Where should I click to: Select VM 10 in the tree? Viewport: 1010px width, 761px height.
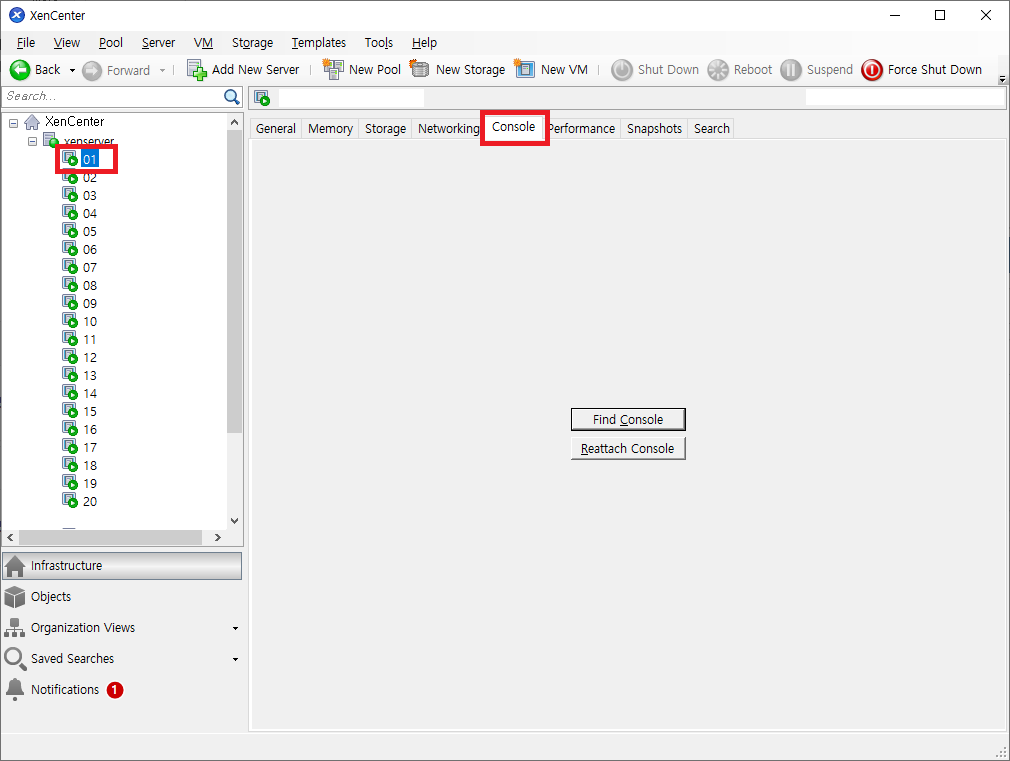coord(90,322)
